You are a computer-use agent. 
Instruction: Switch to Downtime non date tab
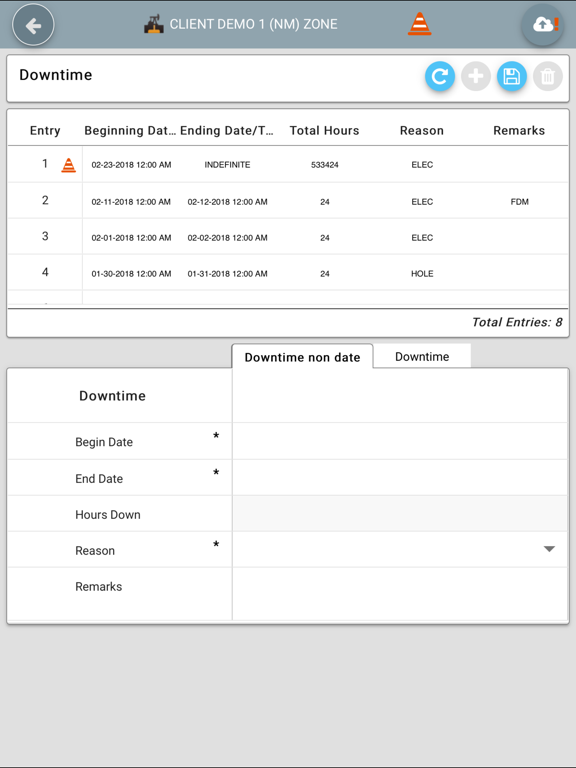pos(302,357)
